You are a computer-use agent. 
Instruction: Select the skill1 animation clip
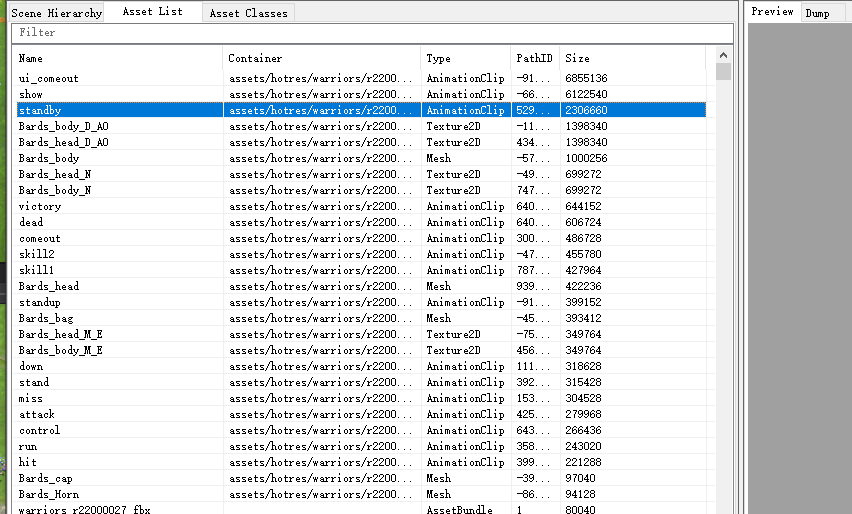click(37, 270)
